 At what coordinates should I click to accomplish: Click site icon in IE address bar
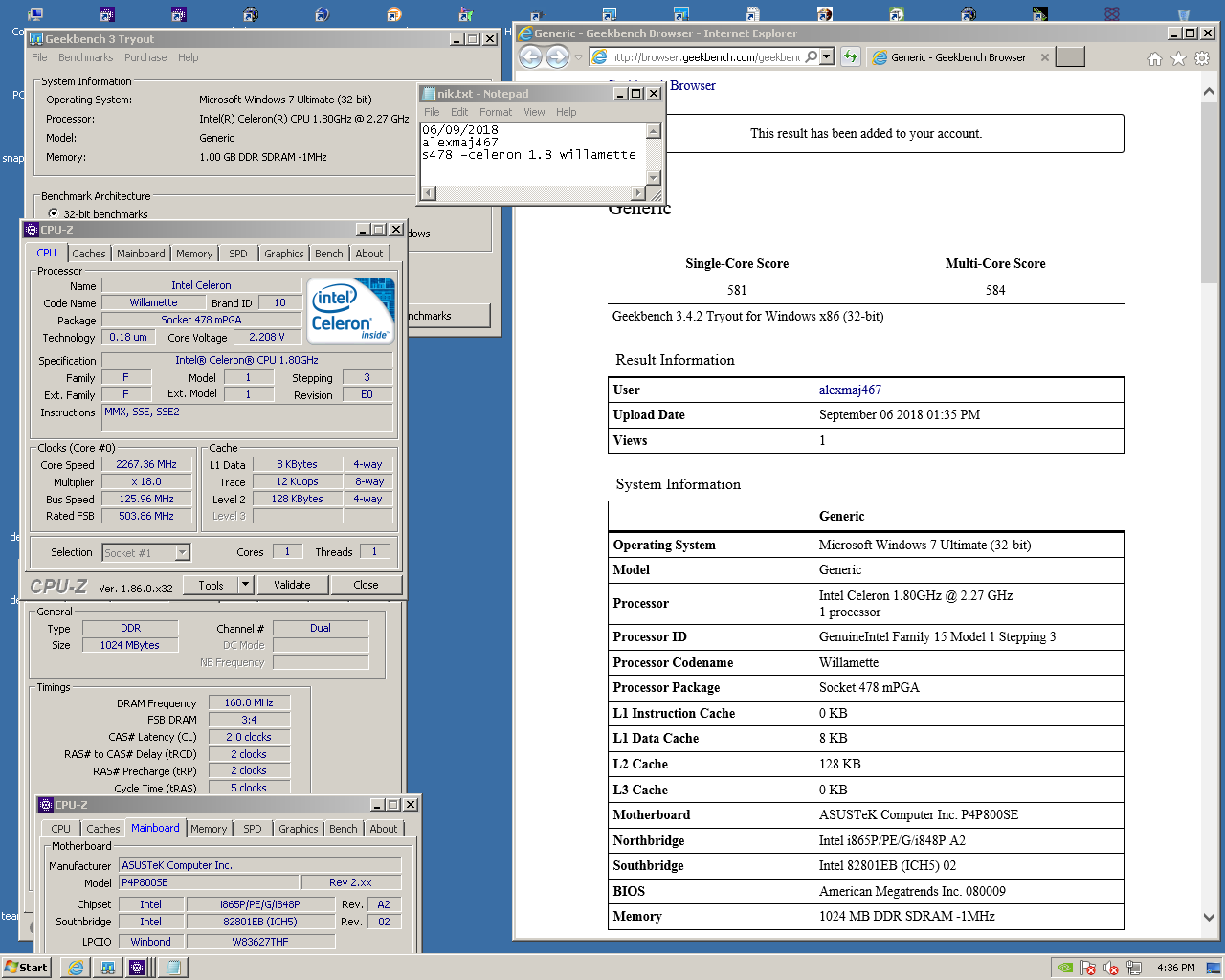tap(599, 57)
